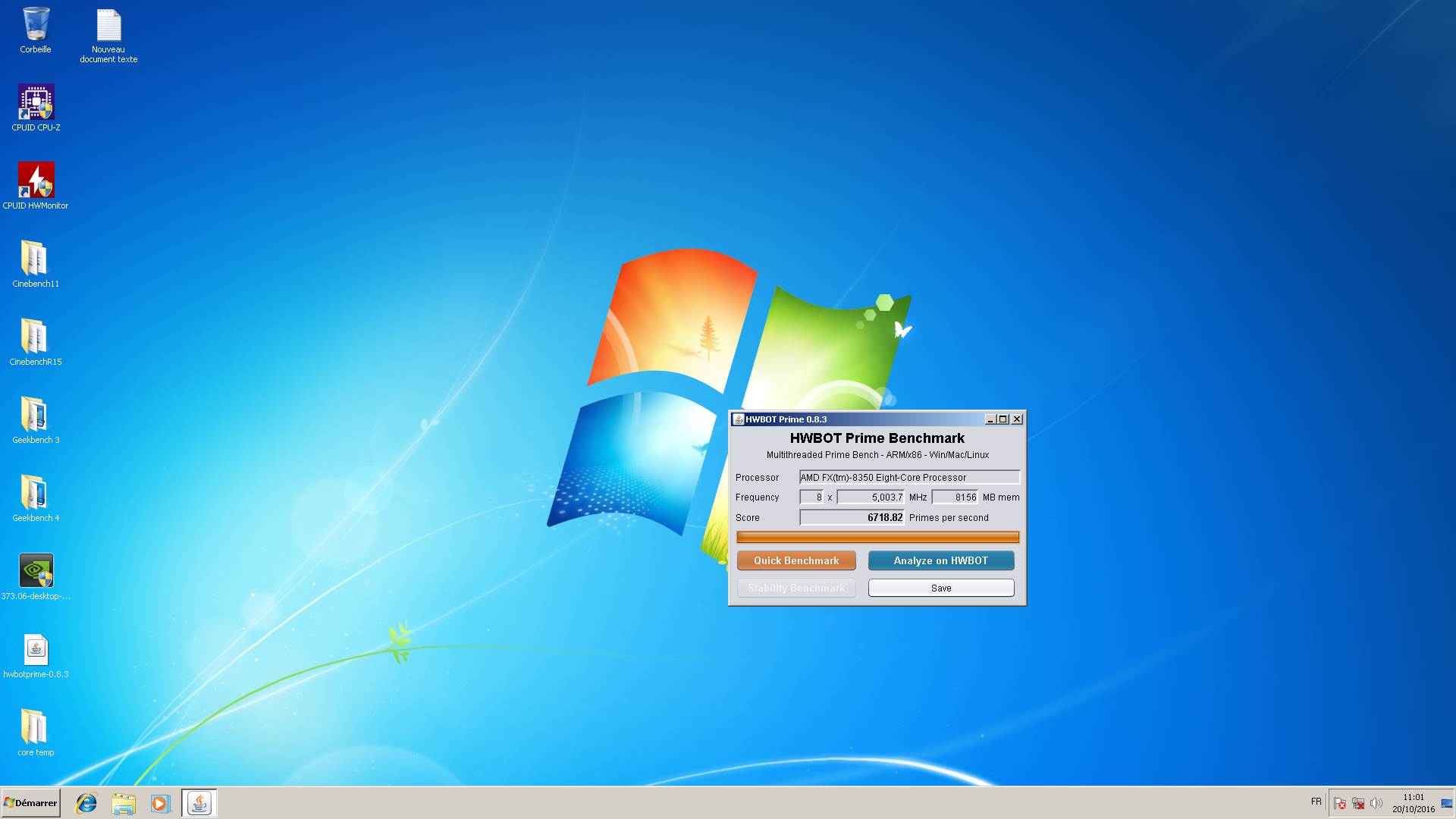
Task: Click the Java HWBOT Prime taskbar button
Action: pos(199,803)
